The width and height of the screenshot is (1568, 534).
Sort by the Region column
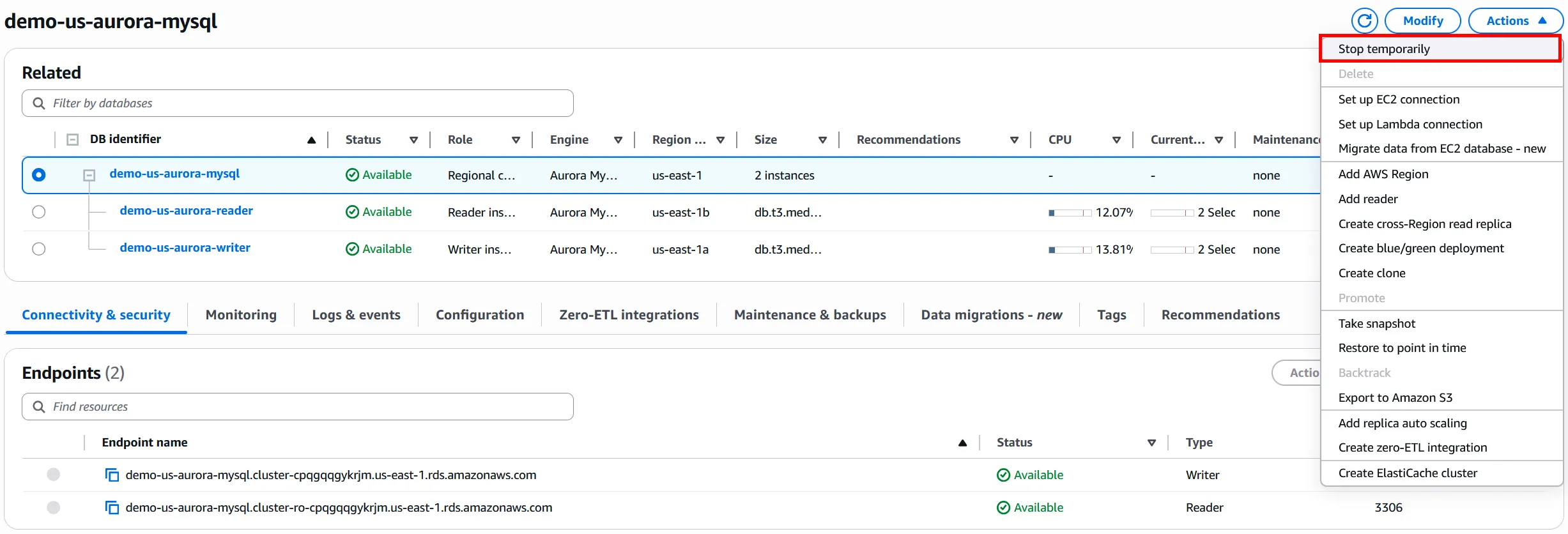click(720, 140)
